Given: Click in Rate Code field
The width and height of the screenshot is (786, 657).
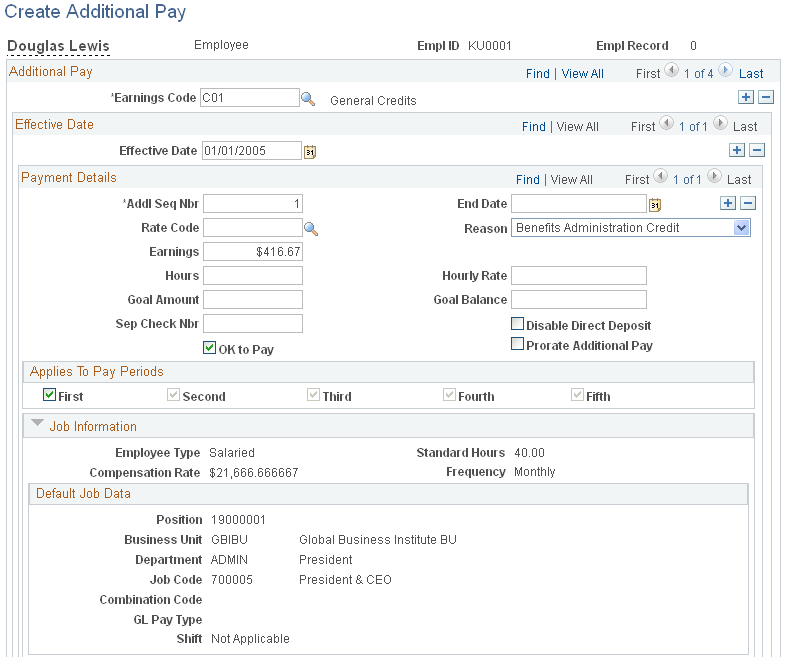Looking at the screenshot, I should [x=253, y=228].
